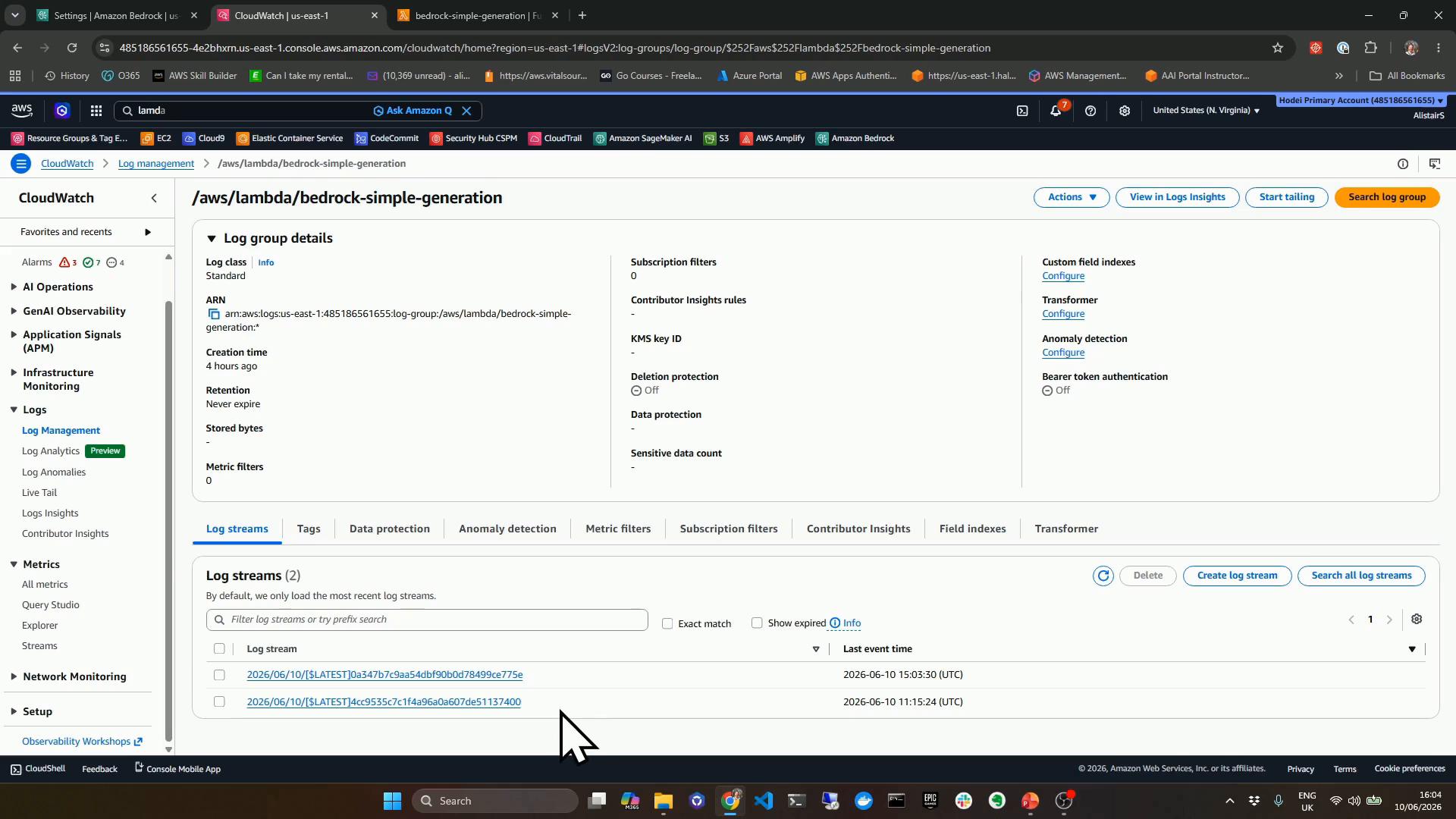Viewport: 1456px width, 819px height.
Task: Refresh the log streams list
Action: (1103, 576)
